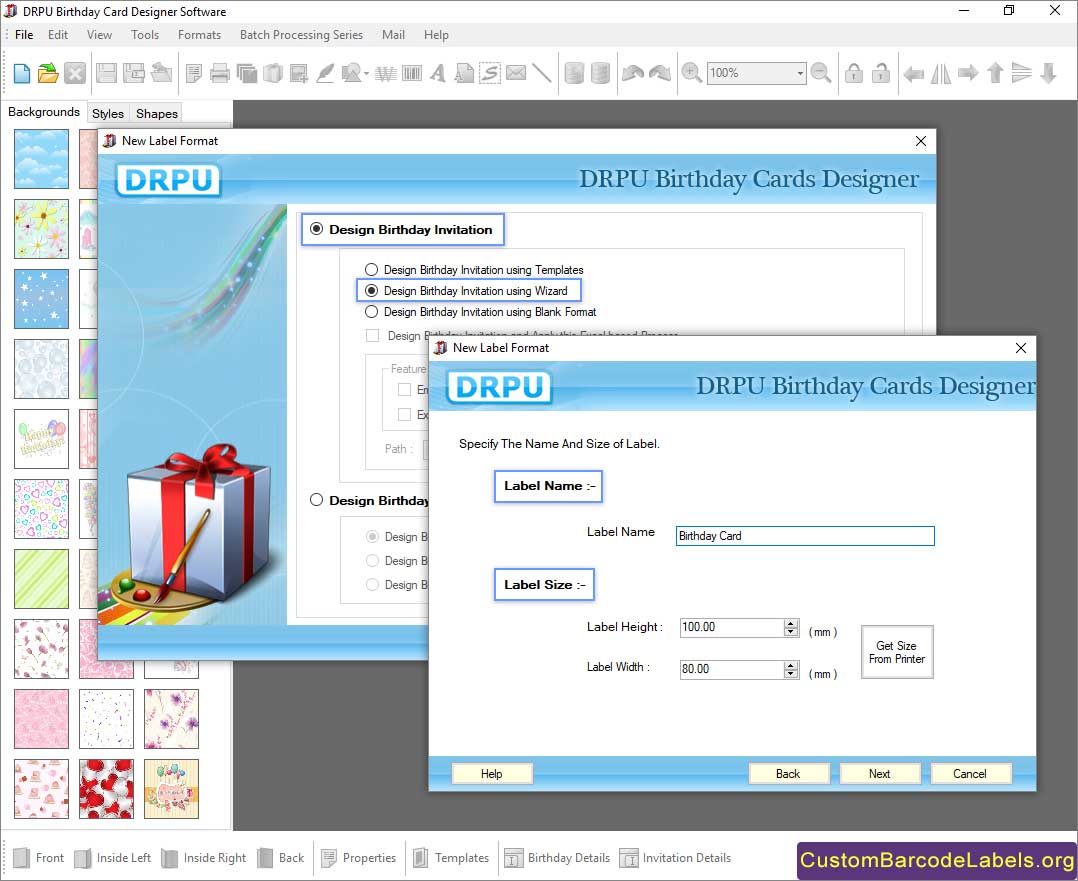Decrease Label Height with down spinner
Viewport: 1078px width, 881px height.
tap(791, 631)
